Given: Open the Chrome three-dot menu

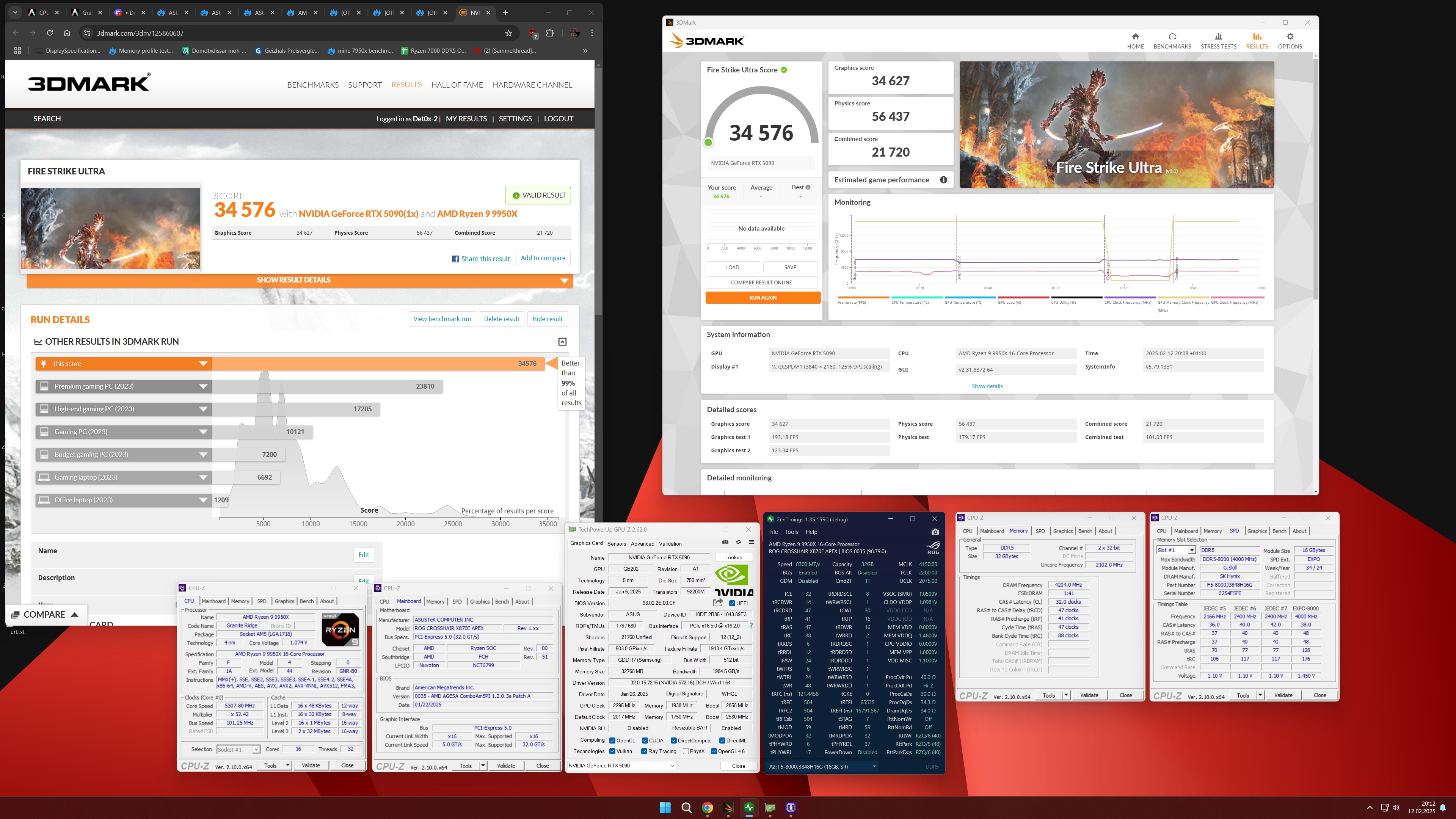Looking at the screenshot, I should coord(592,33).
